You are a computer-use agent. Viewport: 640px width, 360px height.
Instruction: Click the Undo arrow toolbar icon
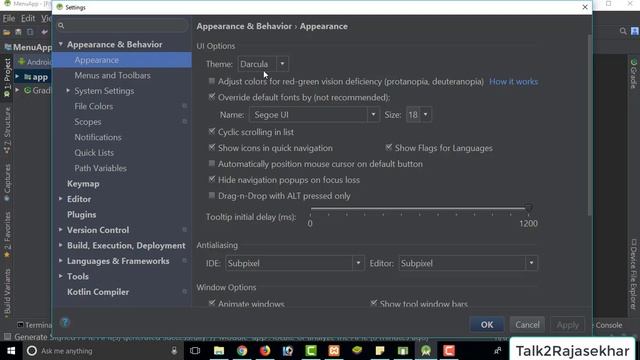coord(44,32)
